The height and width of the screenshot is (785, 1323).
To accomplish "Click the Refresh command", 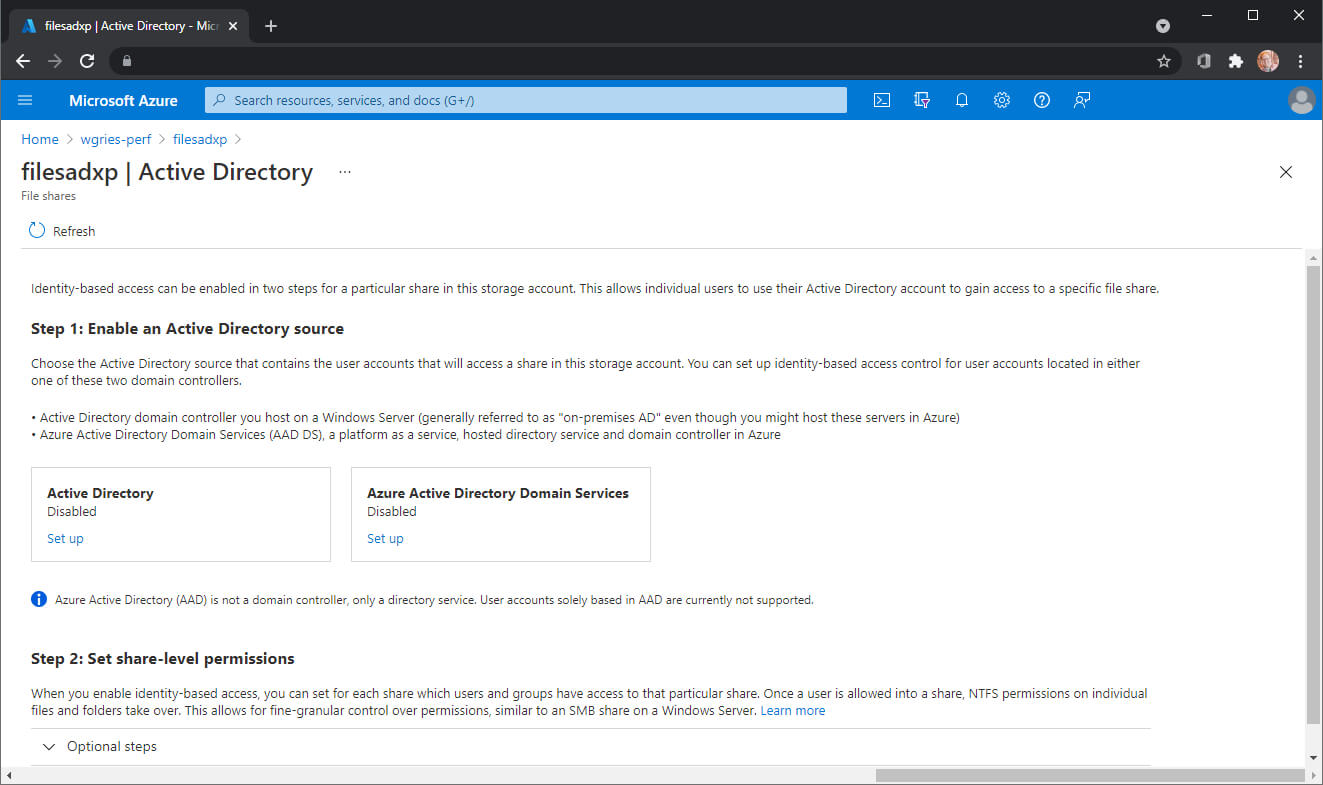I will 62,231.
